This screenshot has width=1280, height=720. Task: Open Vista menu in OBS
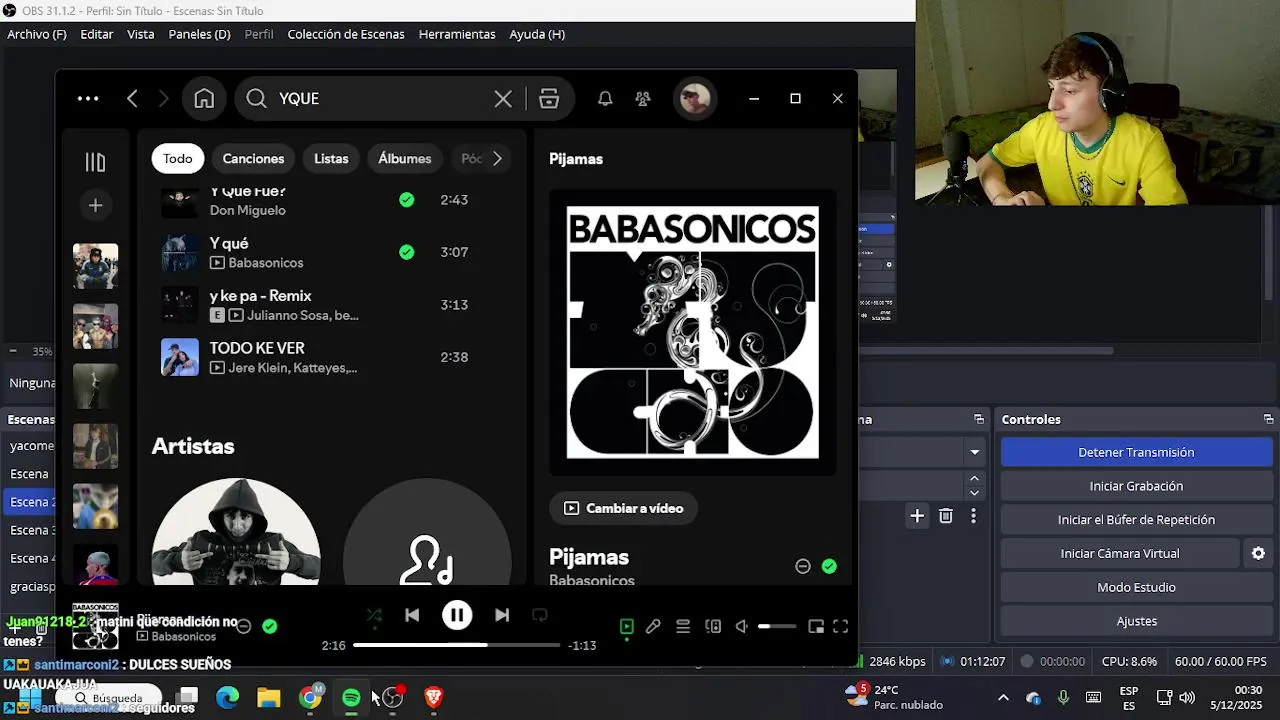point(141,34)
